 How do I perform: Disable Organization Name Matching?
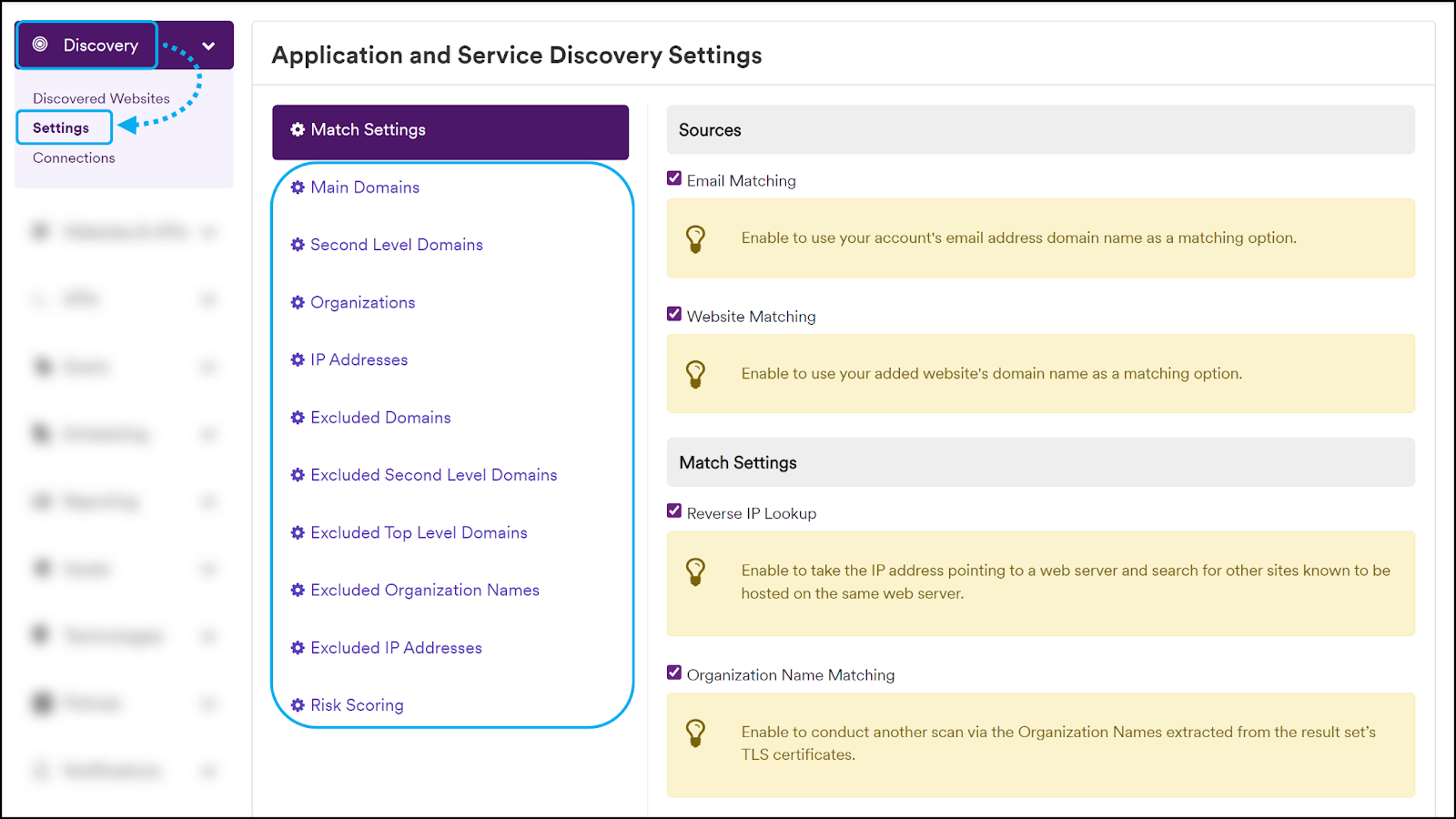click(x=673, y=672)
